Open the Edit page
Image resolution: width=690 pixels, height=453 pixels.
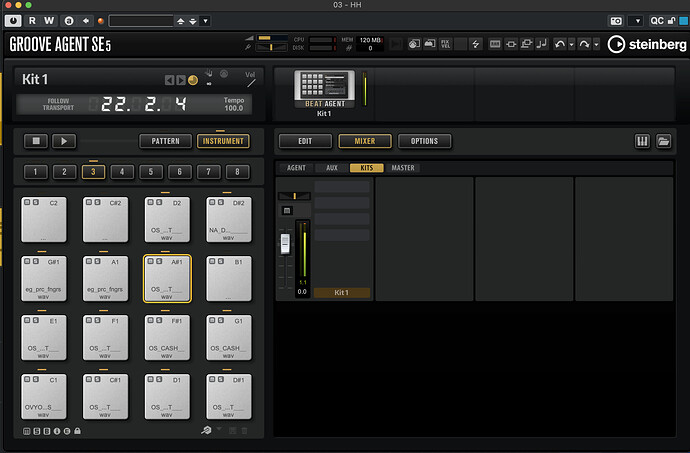pos(305,141)
